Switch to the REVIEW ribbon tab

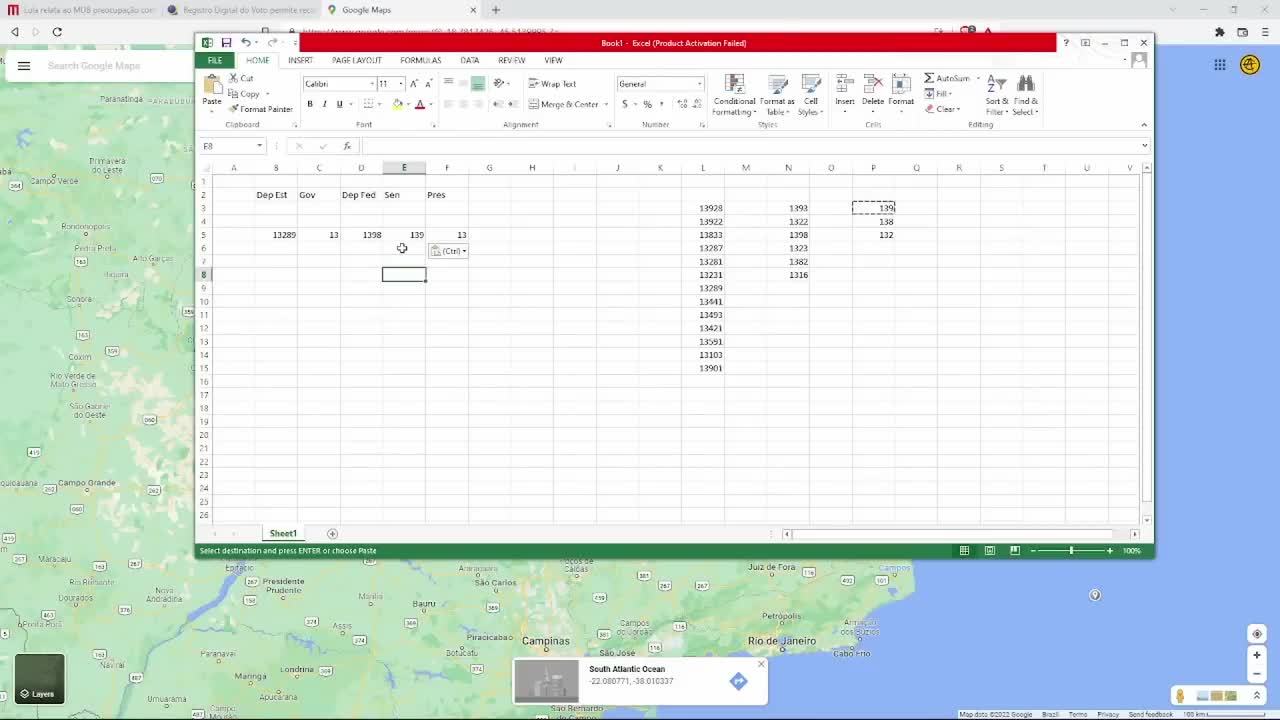coord(511,61)
